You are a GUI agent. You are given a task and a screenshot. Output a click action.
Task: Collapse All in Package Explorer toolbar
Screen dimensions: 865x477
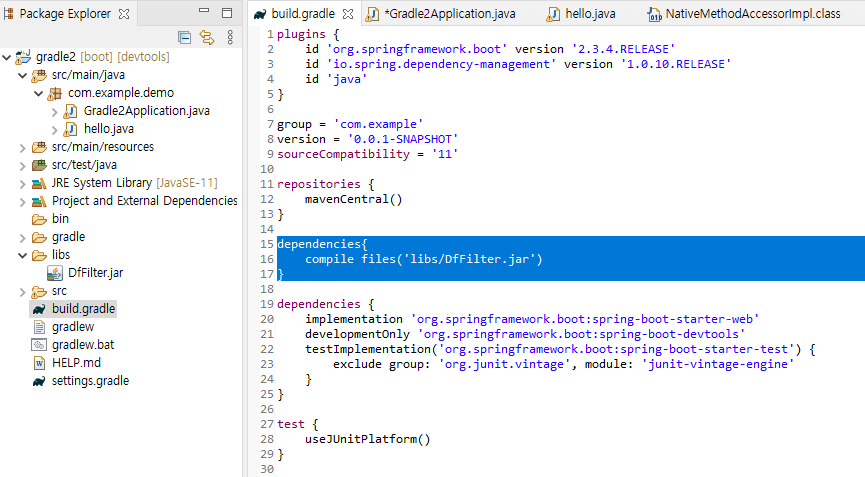184,37
